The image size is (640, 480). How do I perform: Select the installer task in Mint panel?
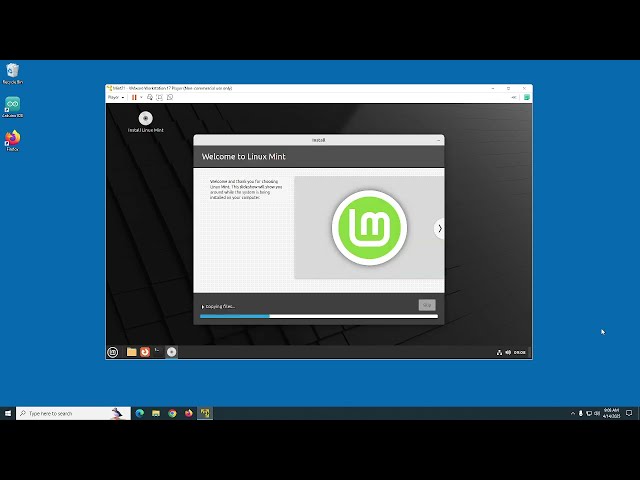coord(171,352)
